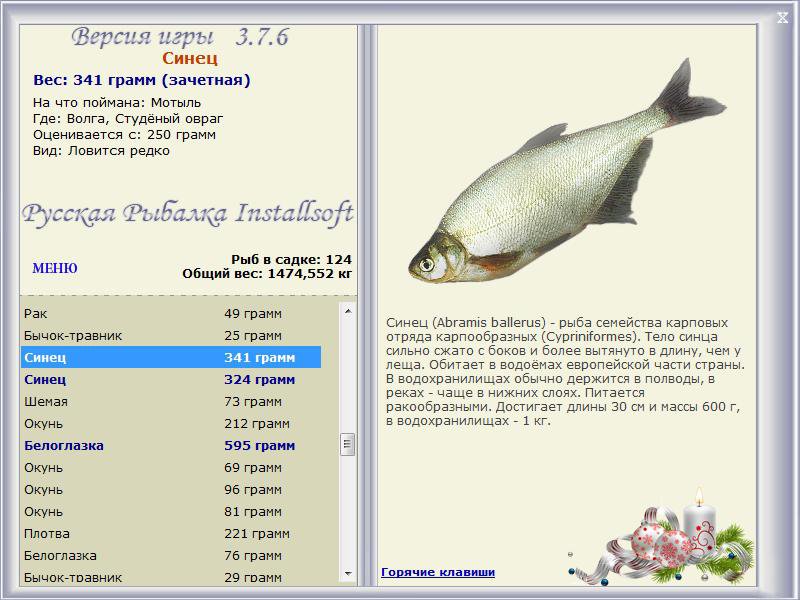Image resolution: width=800 pixels, height=600 pixels.
Task: Close the fish keepnet window with X
Action: pos(782,18)
